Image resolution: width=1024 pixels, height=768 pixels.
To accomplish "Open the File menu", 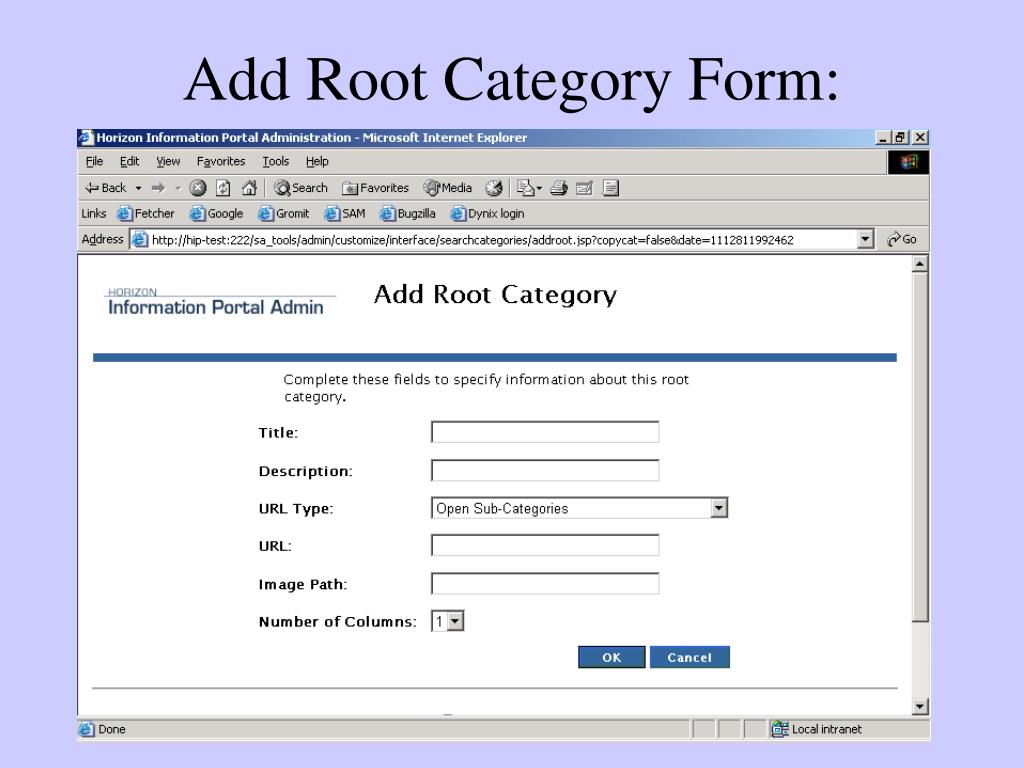I will click(x=94, y=161).
